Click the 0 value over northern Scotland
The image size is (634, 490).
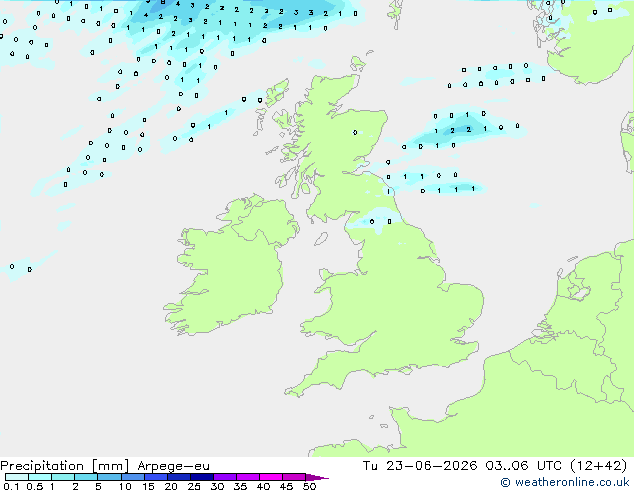[355, 132]
